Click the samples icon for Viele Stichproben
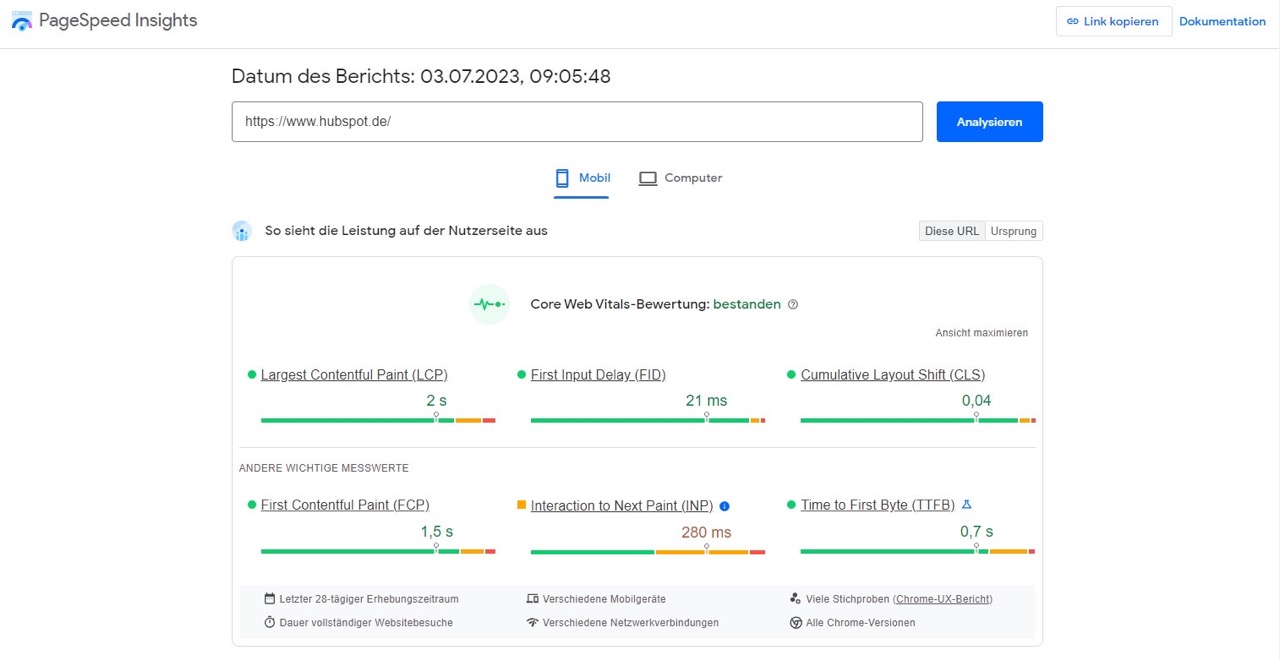Image resolution: width=1280 pixels, height=661 pixels. pos(795,599)
